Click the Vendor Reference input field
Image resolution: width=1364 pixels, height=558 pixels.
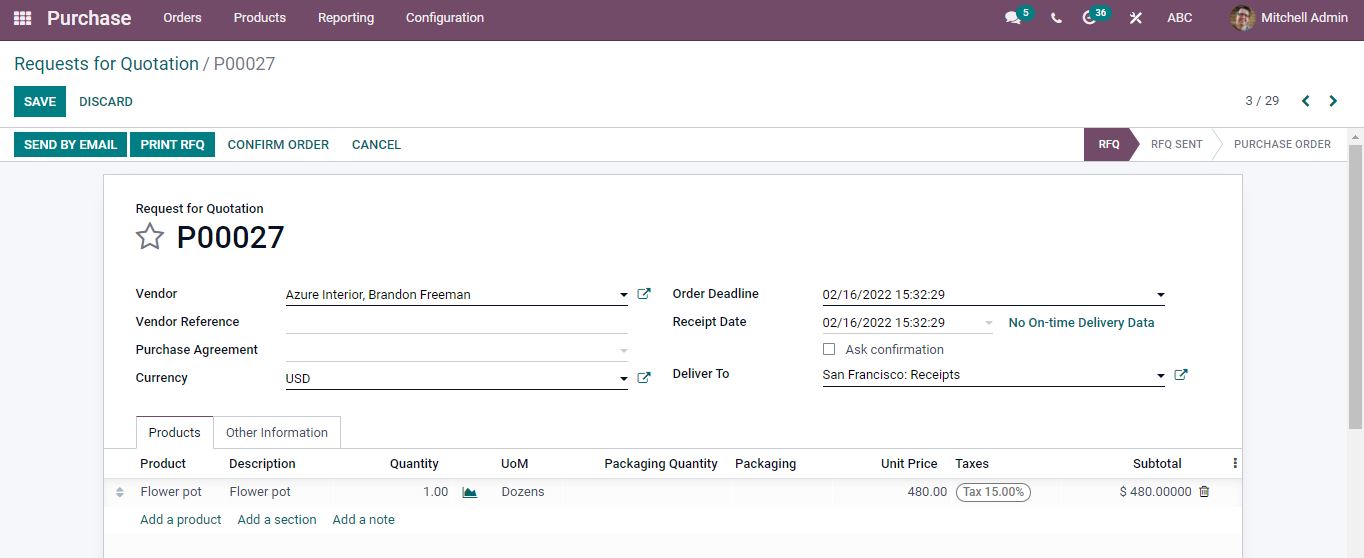(x=456, y=322)
